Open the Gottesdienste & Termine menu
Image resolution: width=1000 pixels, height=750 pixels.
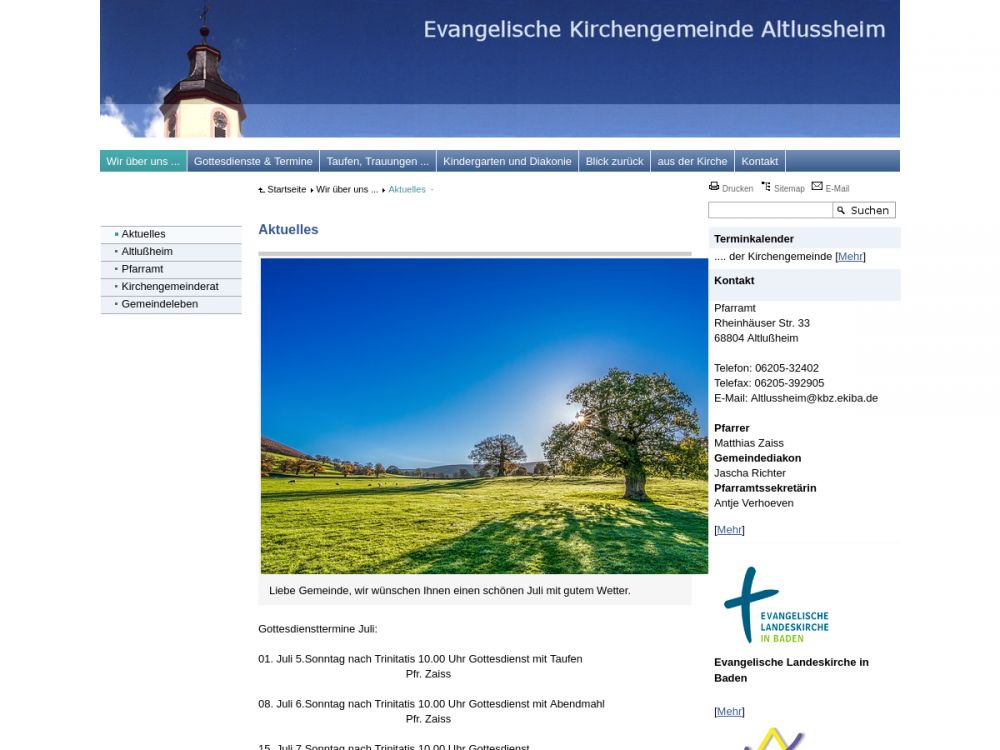pyautogui.click(x=253, y=161)
